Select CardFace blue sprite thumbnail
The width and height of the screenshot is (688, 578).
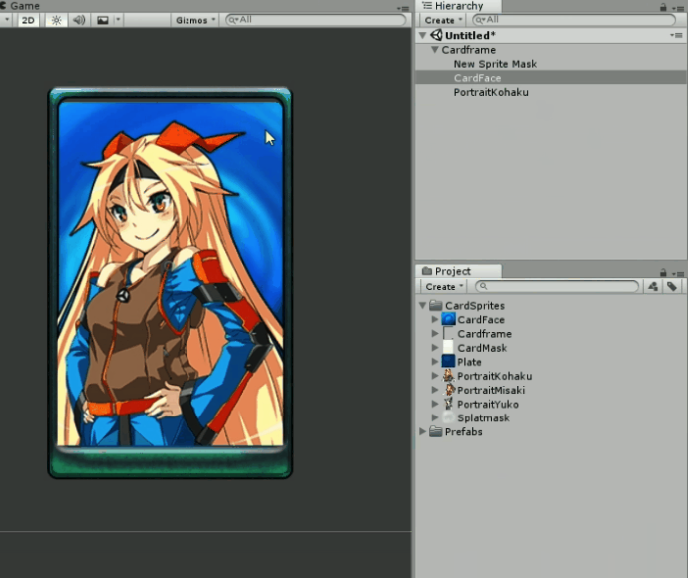(x=448, y=319)
